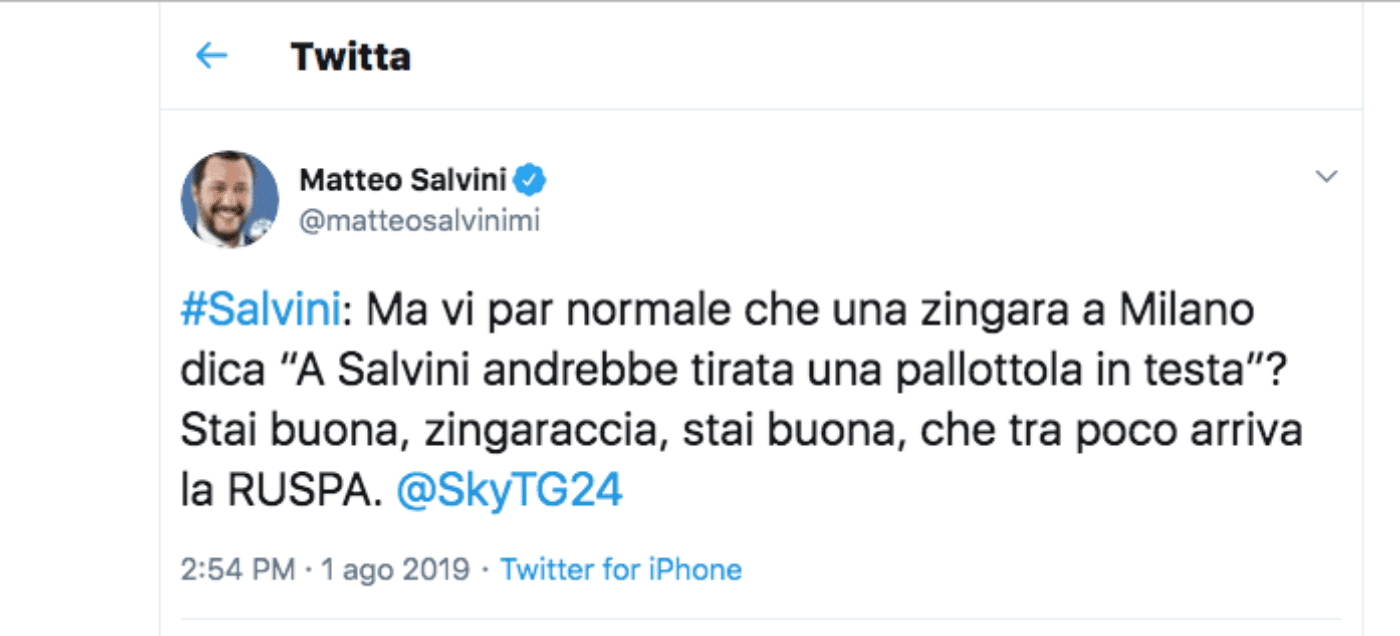Screen dimensions: 1400x636
Task: Select the Twitta header tab
Action: (x=352, y=56)
